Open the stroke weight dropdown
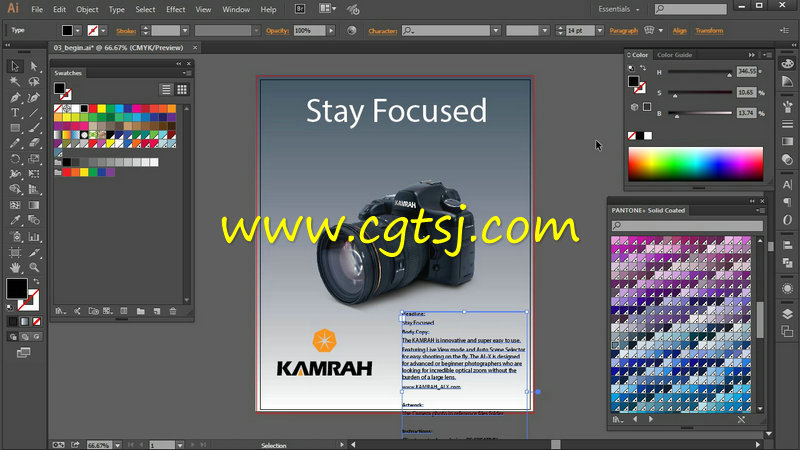The width and height of the screenshot is (800, 450). coord(185,31)
